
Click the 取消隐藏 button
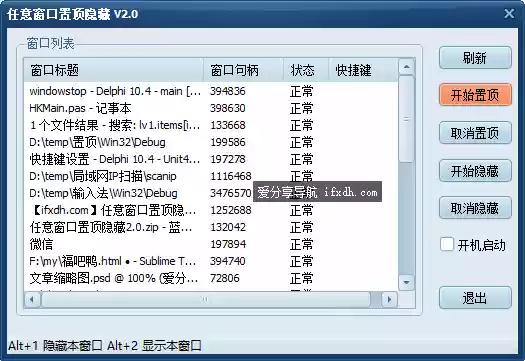(x=475, y=208)
